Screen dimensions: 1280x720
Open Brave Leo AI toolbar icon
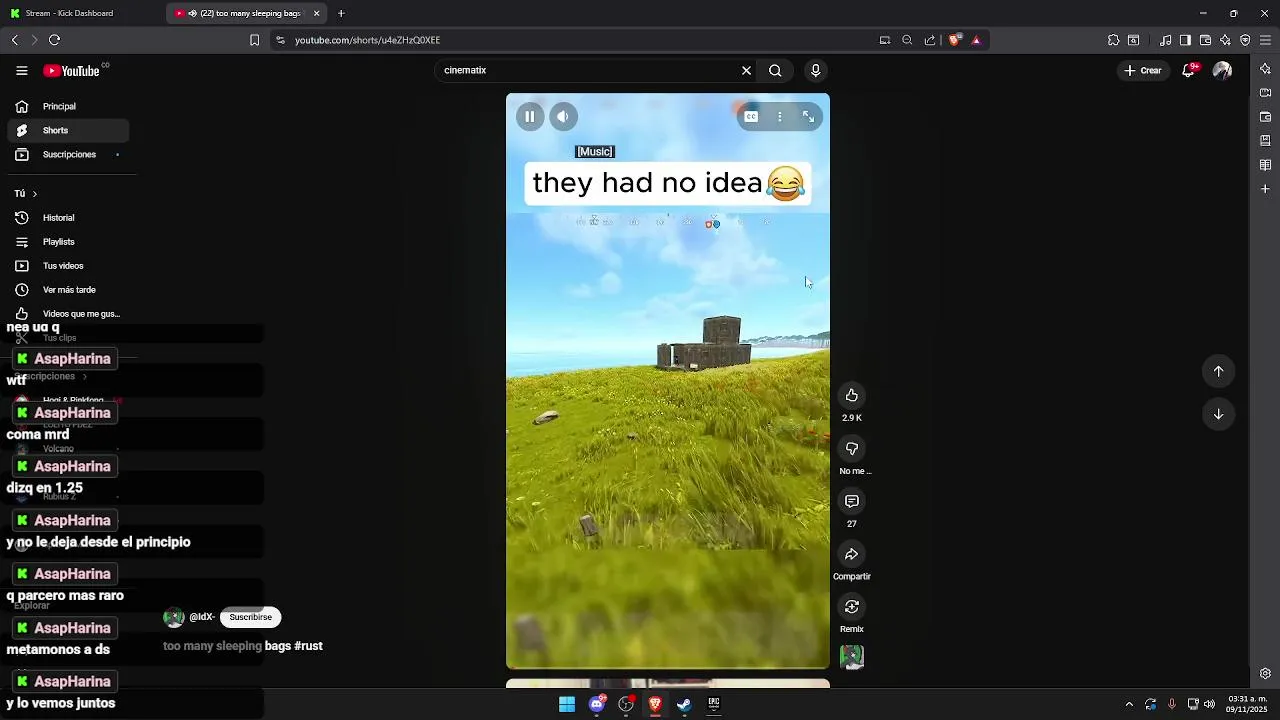pyautogui.click(x=1225, y=40)
